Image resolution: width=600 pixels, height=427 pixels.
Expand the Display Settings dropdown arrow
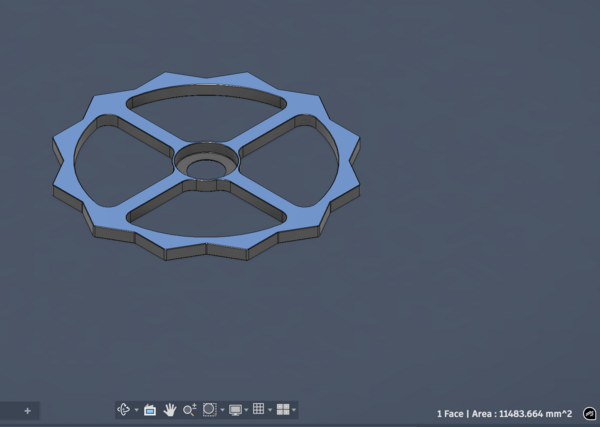(x=247, y=410)
